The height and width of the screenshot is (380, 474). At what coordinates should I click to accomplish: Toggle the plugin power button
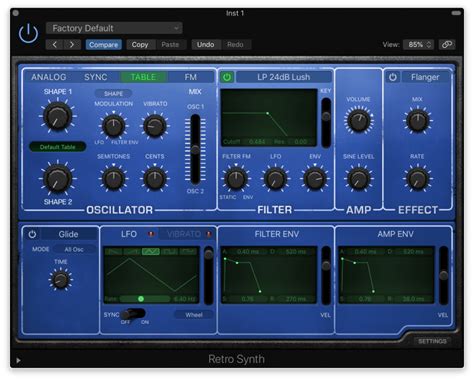[28, 33]
